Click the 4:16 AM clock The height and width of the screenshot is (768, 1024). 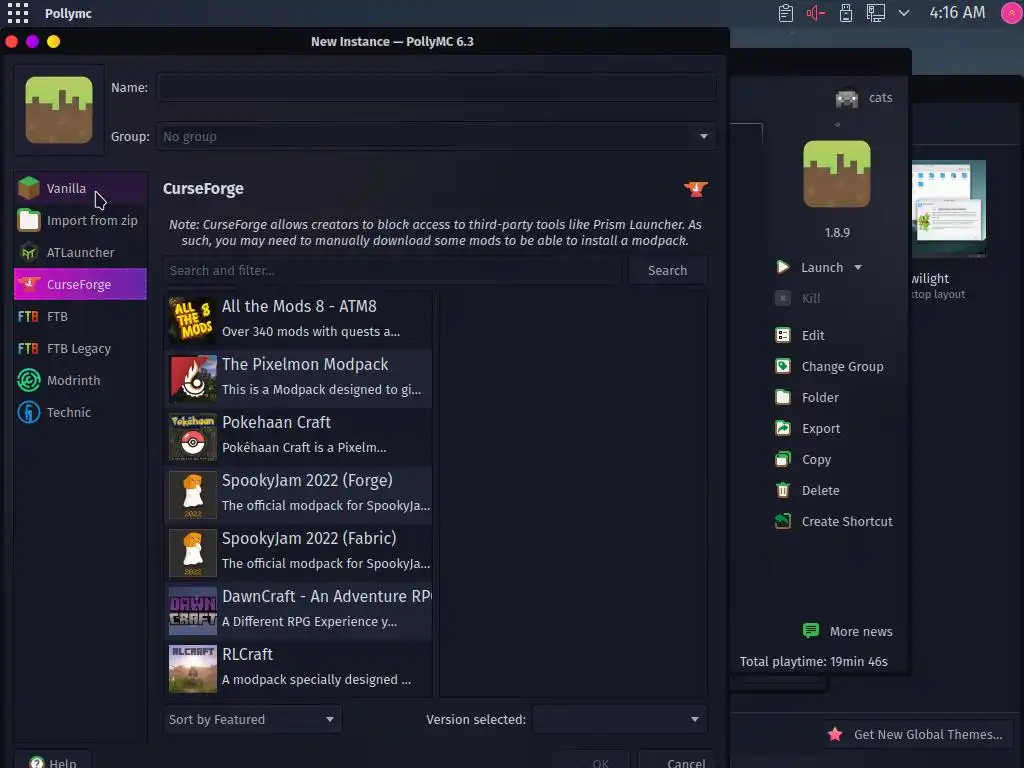(957, 12)
